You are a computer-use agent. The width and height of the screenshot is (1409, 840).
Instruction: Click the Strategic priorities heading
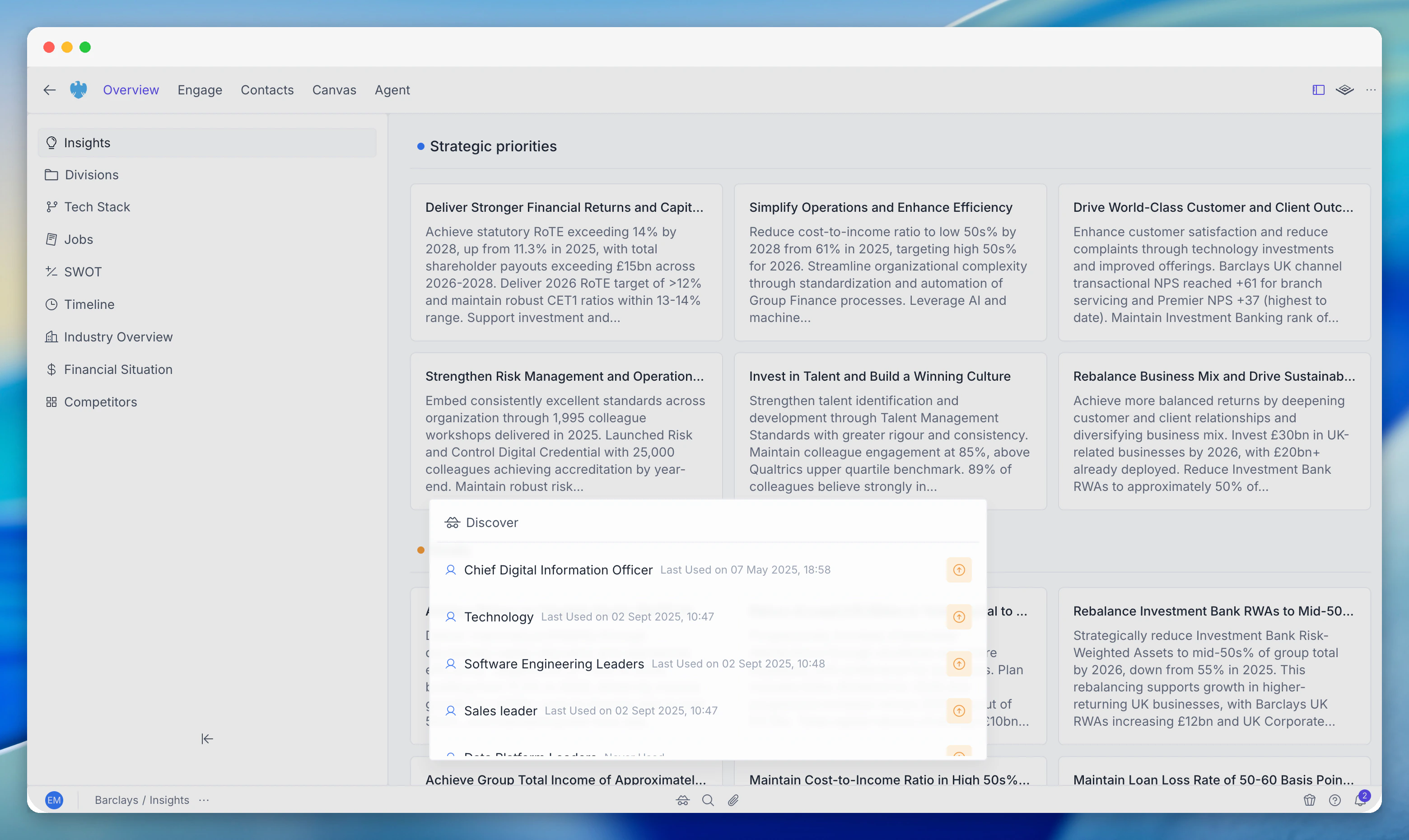pos(494,146)
